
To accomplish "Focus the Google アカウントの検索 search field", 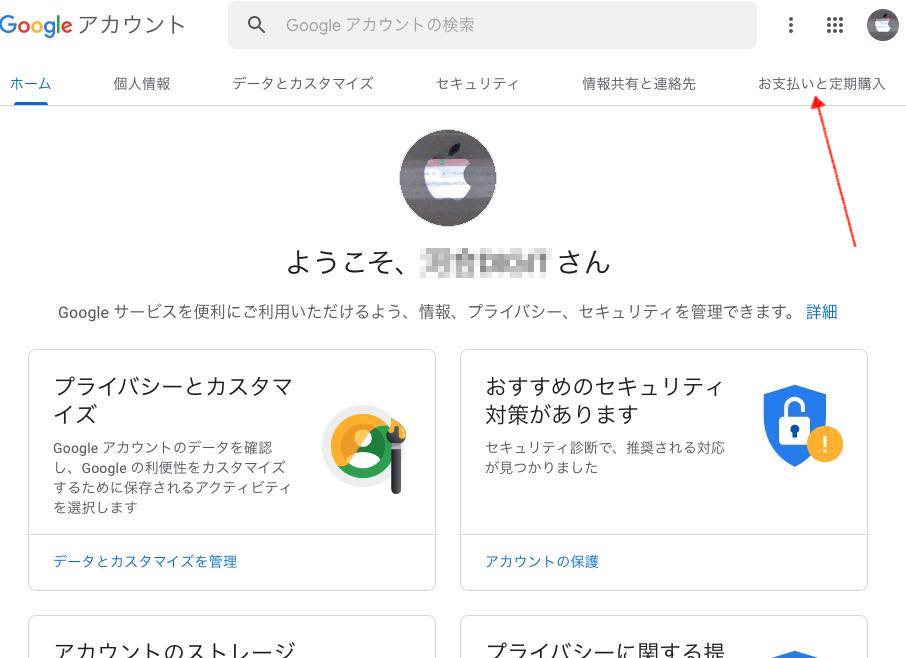I will click(492, 25).
